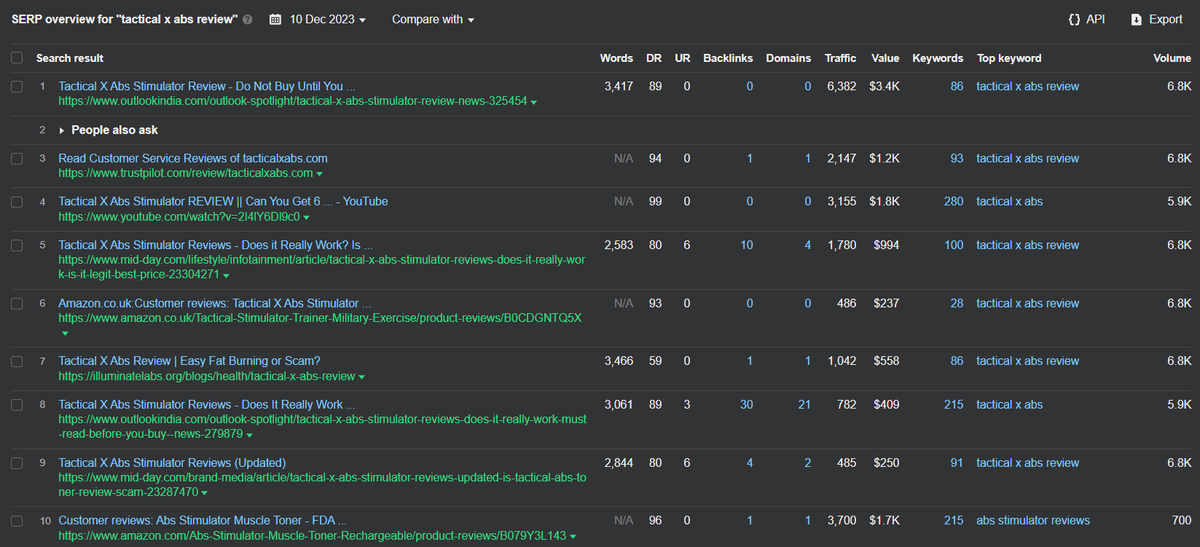Click the UR column header
This screenshot has height=547, width=1200.
coord(683,58)
